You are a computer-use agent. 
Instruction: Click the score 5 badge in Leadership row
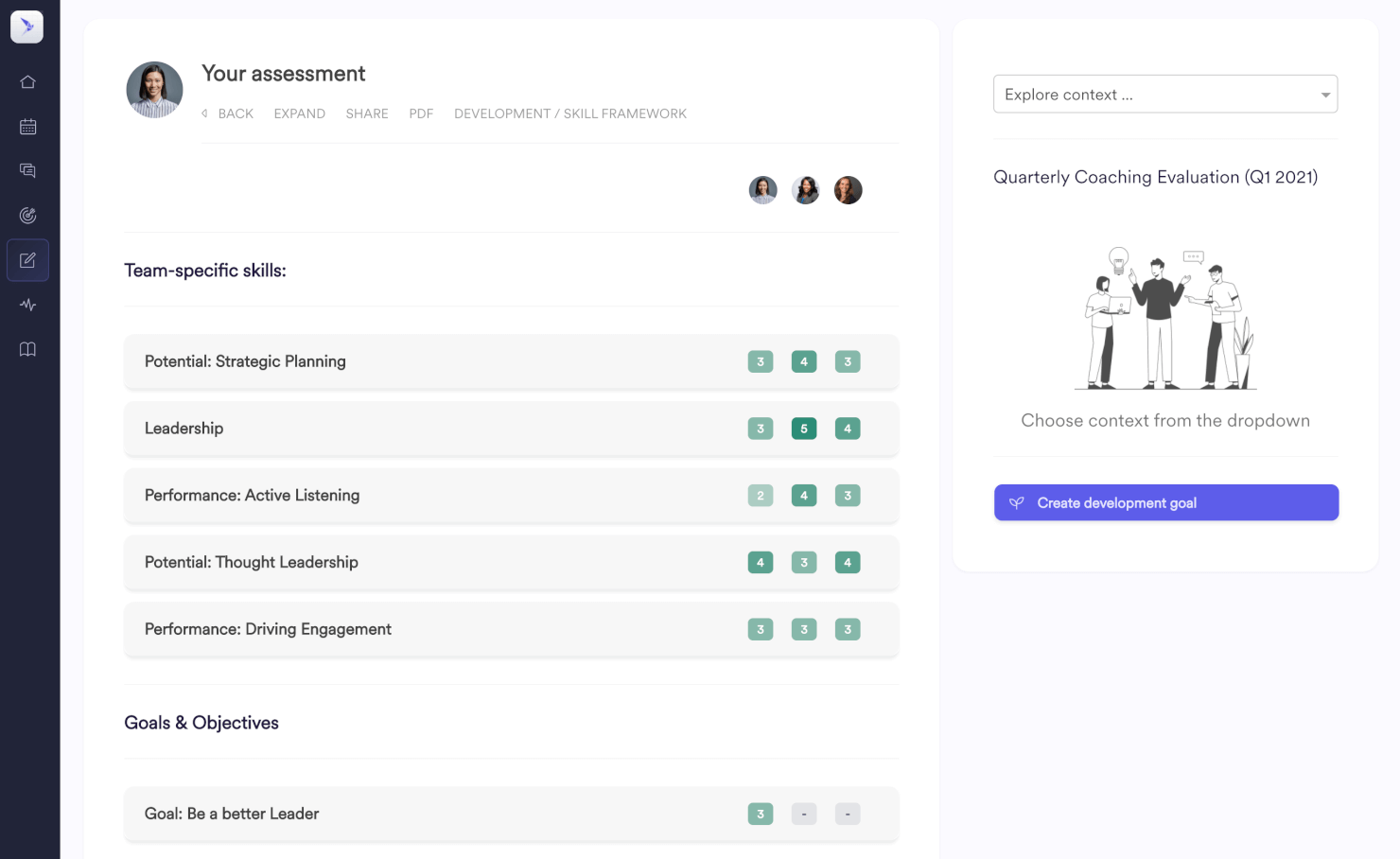point(804,429)
